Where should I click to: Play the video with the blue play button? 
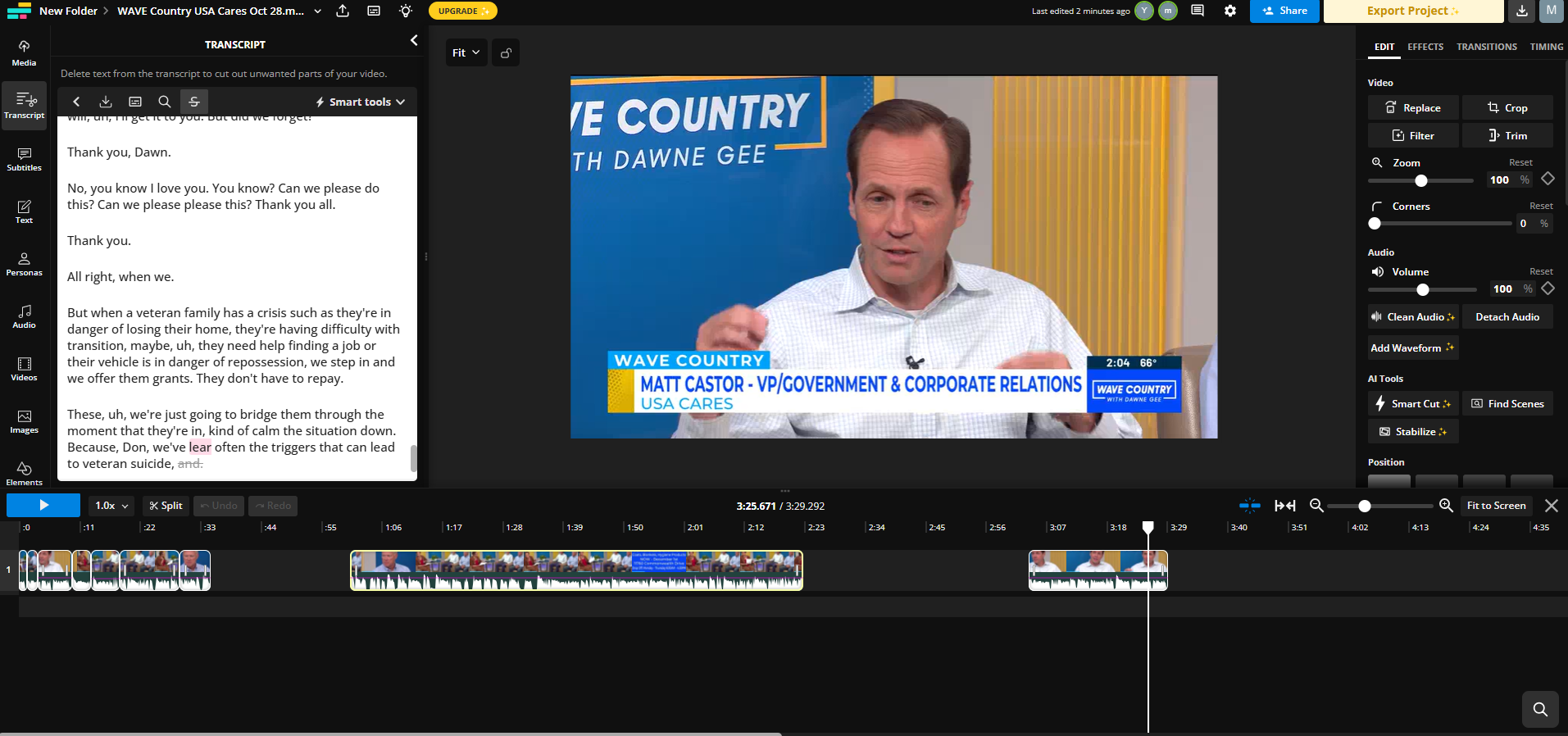43,506
